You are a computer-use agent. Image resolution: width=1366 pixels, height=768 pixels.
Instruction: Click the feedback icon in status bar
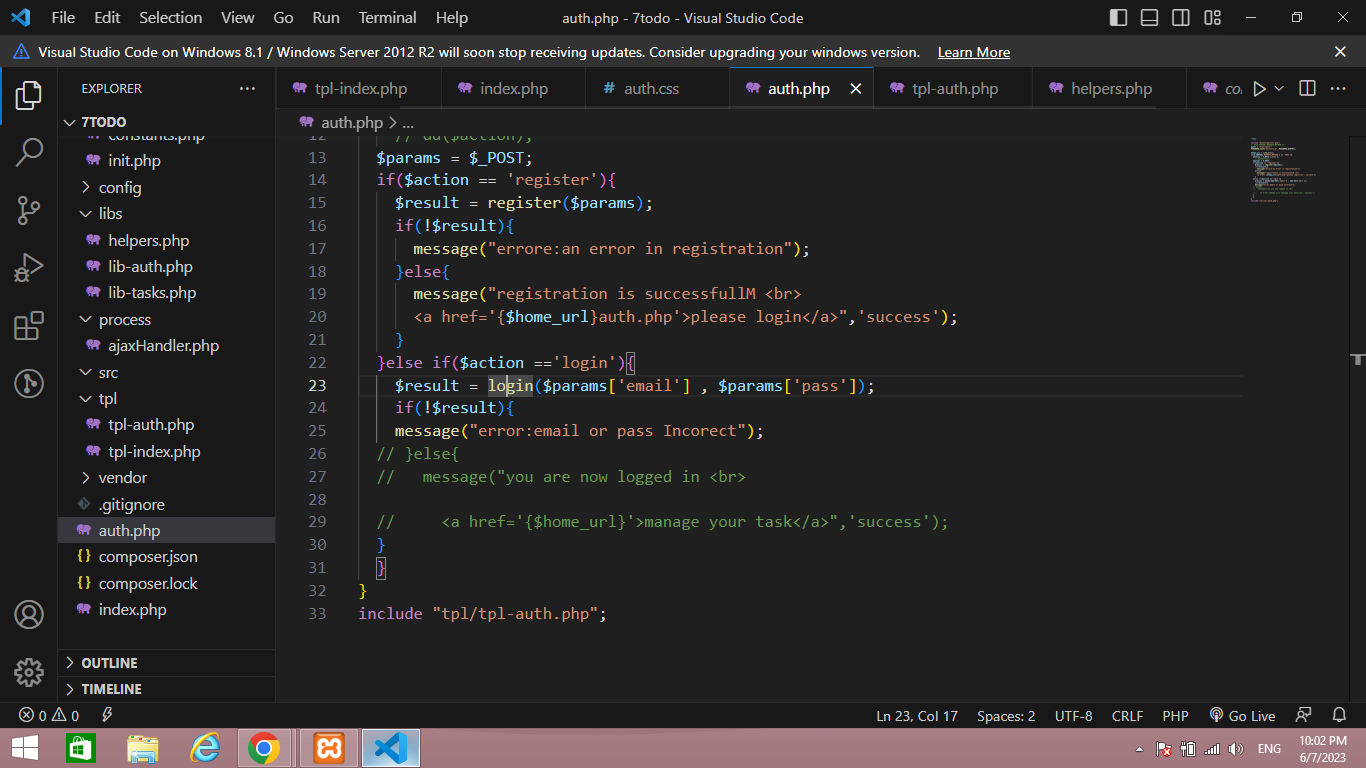click(1303, 716)
